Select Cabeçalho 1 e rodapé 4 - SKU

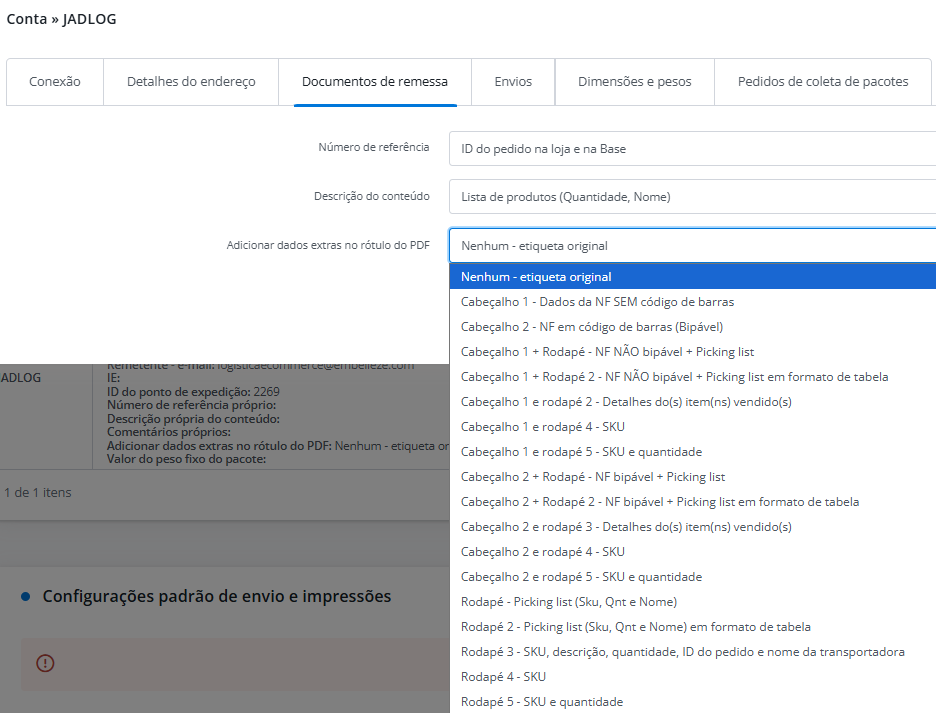[x=692, y=427]
